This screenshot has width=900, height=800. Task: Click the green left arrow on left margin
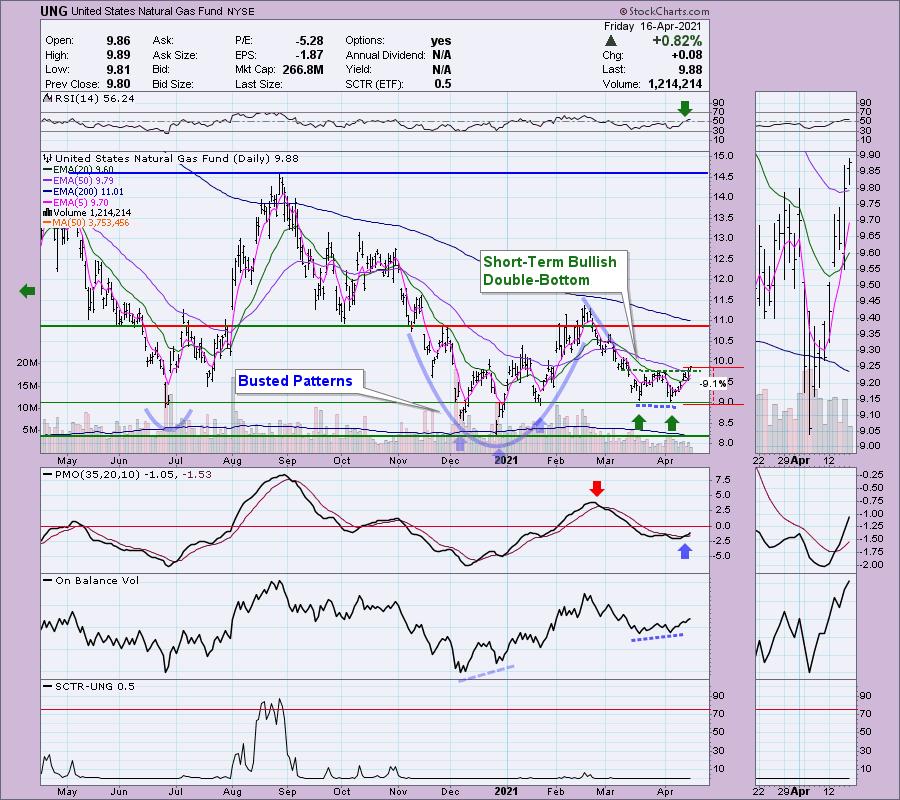coord(27,292)
